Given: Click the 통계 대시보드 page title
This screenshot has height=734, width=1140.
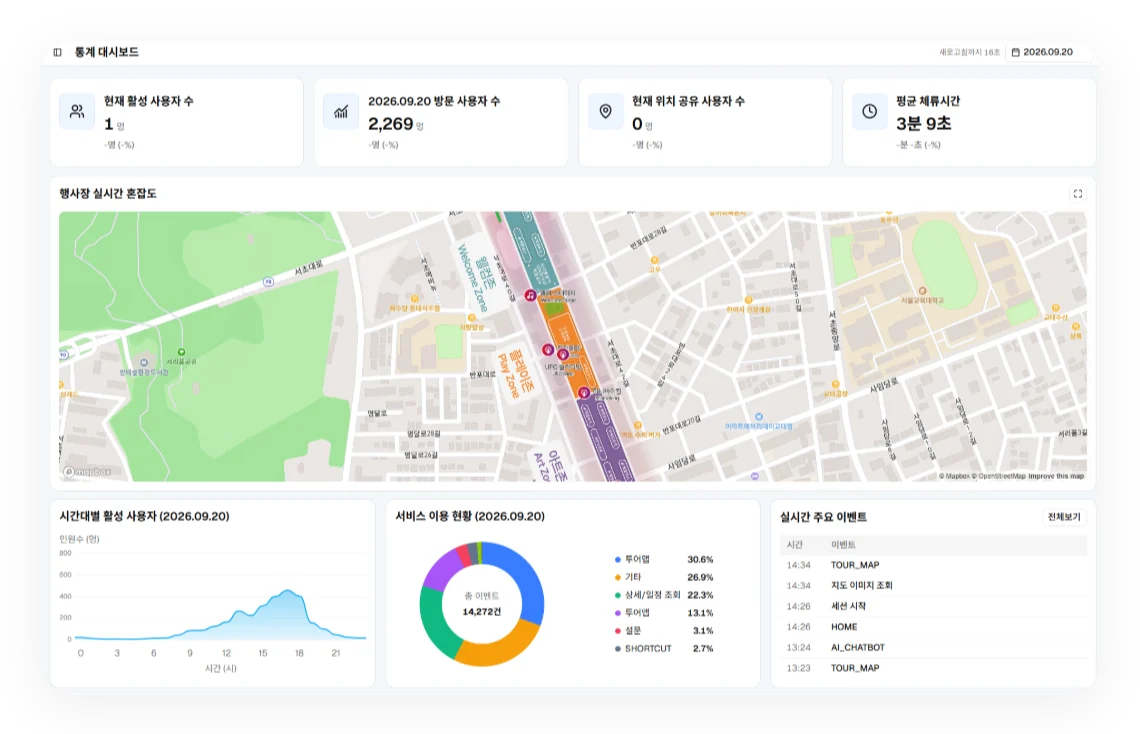Looking at the screenshot, I should [107, 52].
